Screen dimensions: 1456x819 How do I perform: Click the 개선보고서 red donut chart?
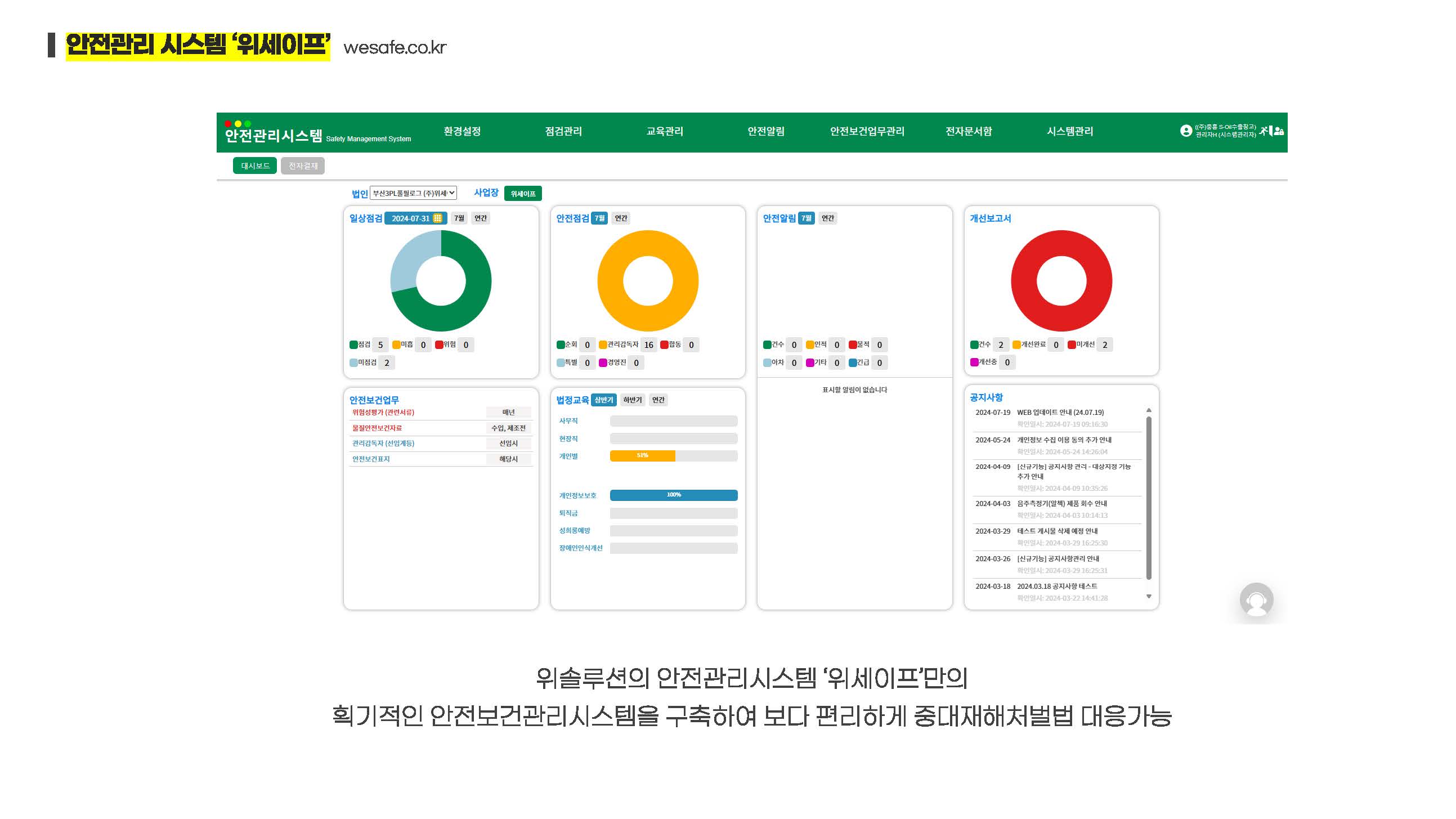pos(1061,281)
